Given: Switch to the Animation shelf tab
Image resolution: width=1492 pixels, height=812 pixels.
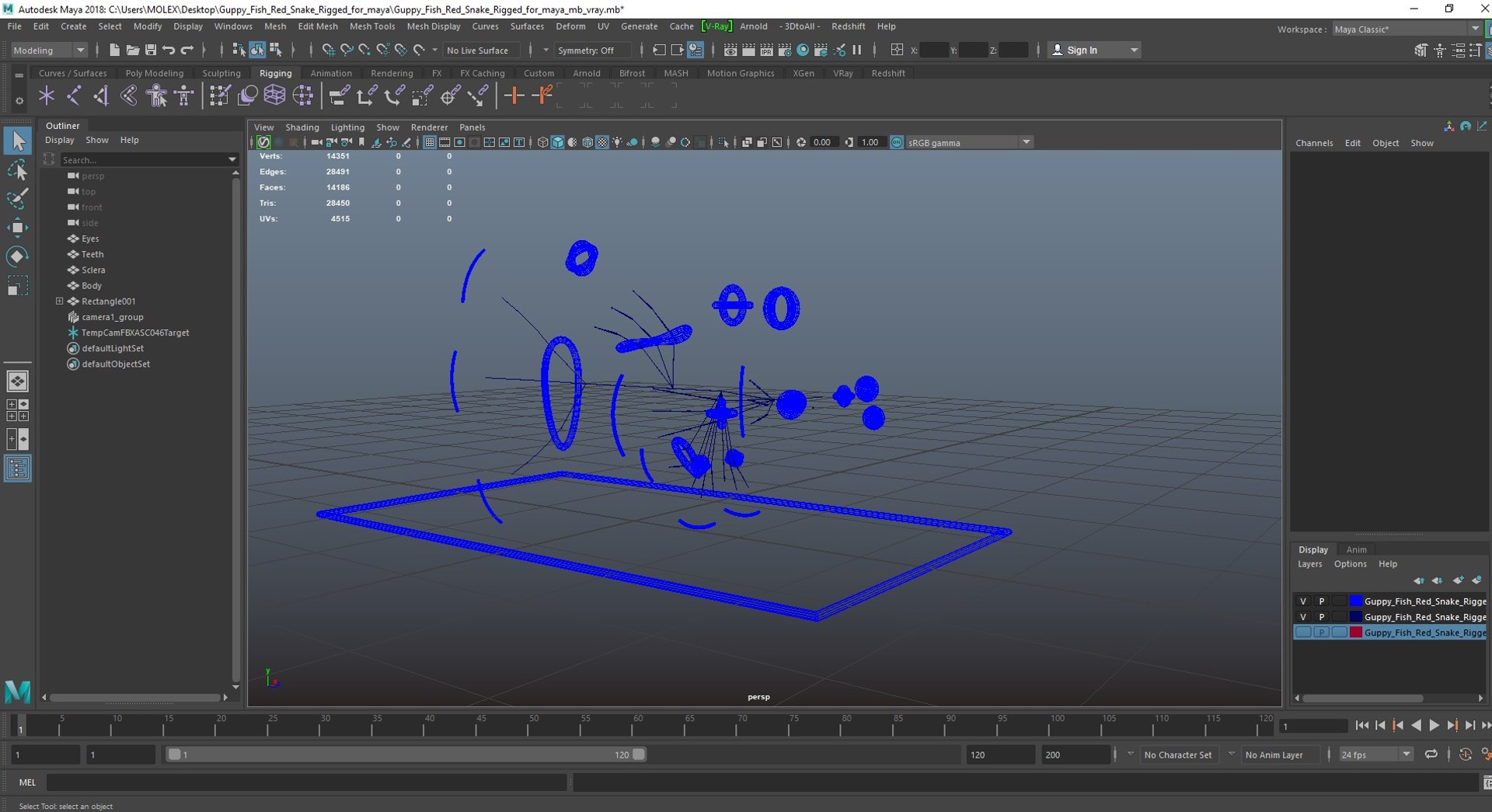Looking at the screenshot, I should tap(331, 73).
